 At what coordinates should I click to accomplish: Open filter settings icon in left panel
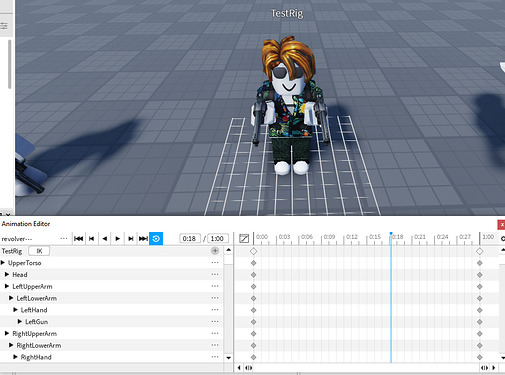(4, 26)
